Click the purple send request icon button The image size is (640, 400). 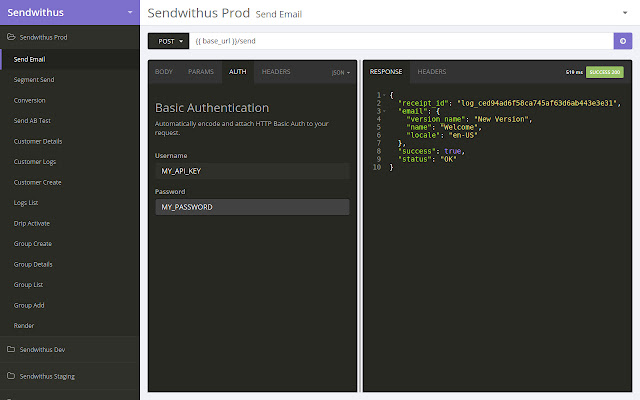[x=623, y=41]
